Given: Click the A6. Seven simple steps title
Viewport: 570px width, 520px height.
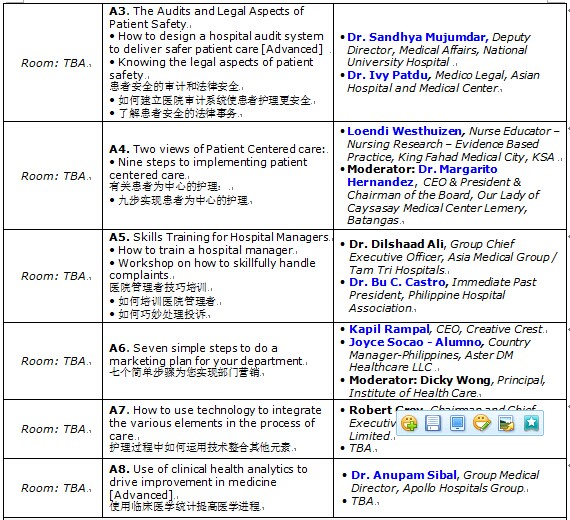Looking at the screenshot, I should coord(206,355).
